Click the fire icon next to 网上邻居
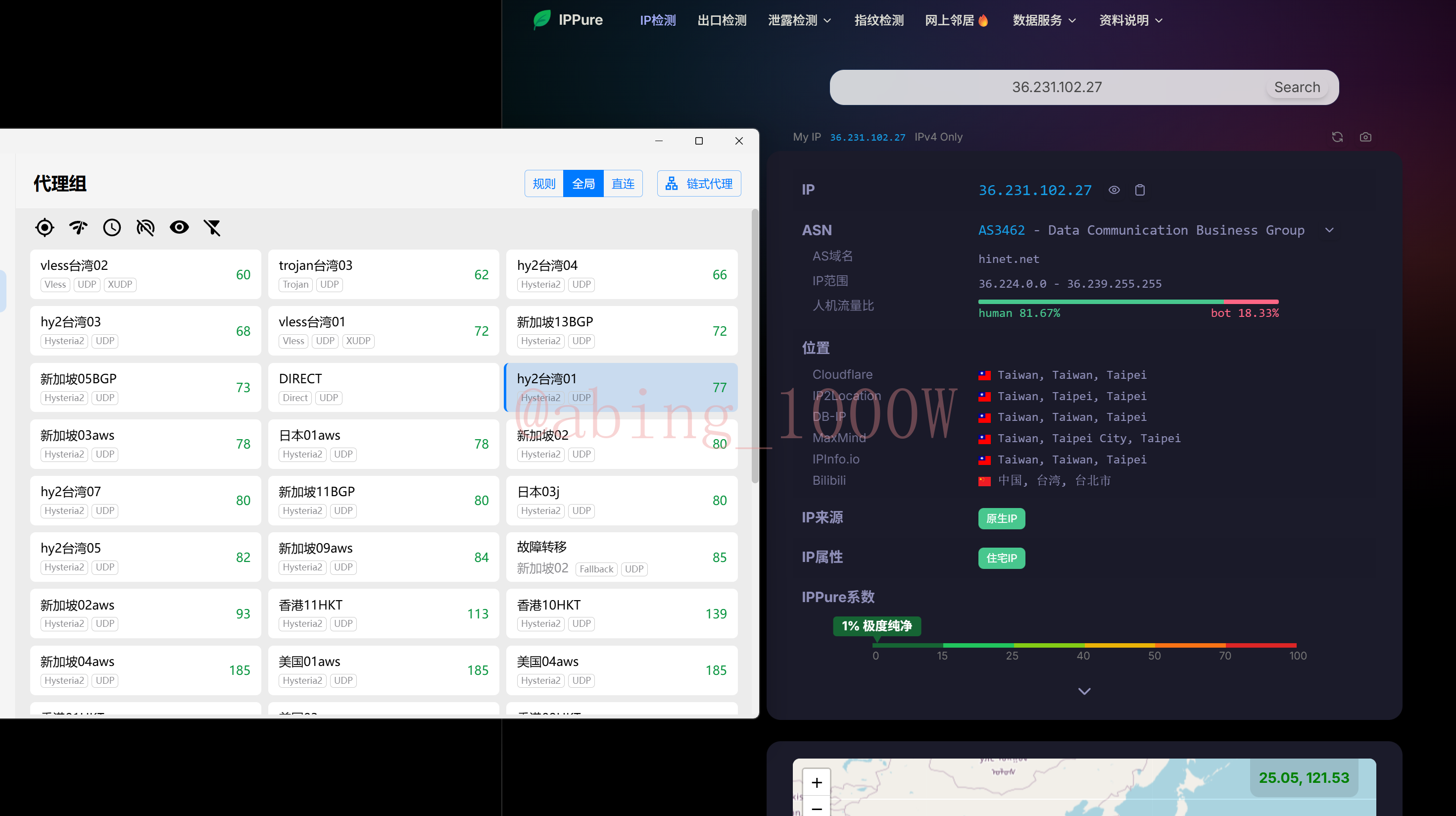Viewport: 1456px width, 816px height. (x=983, y=20)
